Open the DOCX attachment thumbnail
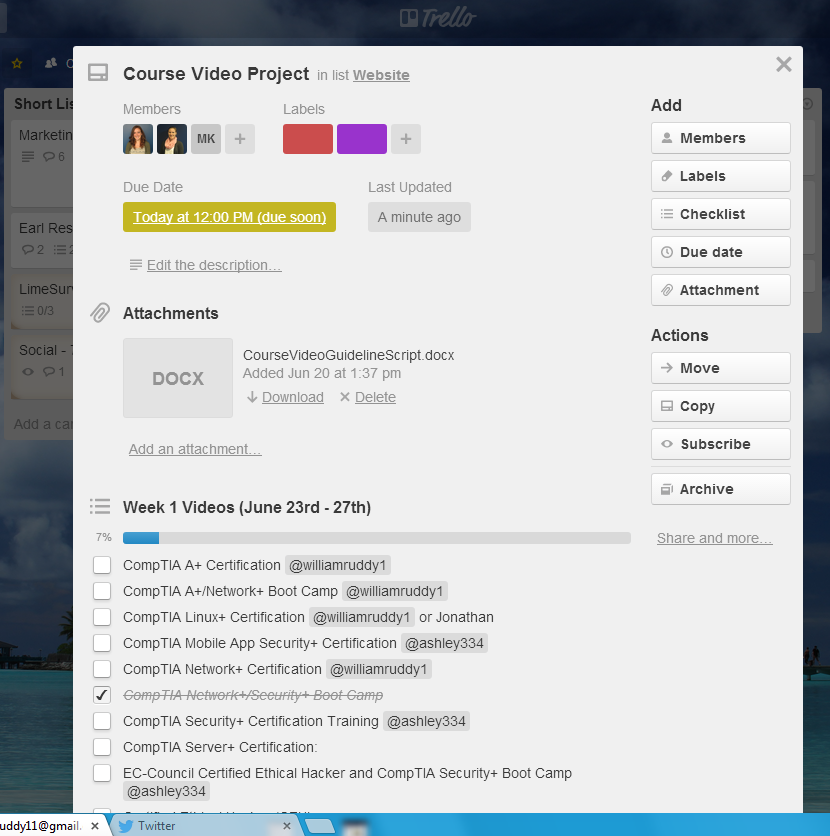 (x=178, y=378)
